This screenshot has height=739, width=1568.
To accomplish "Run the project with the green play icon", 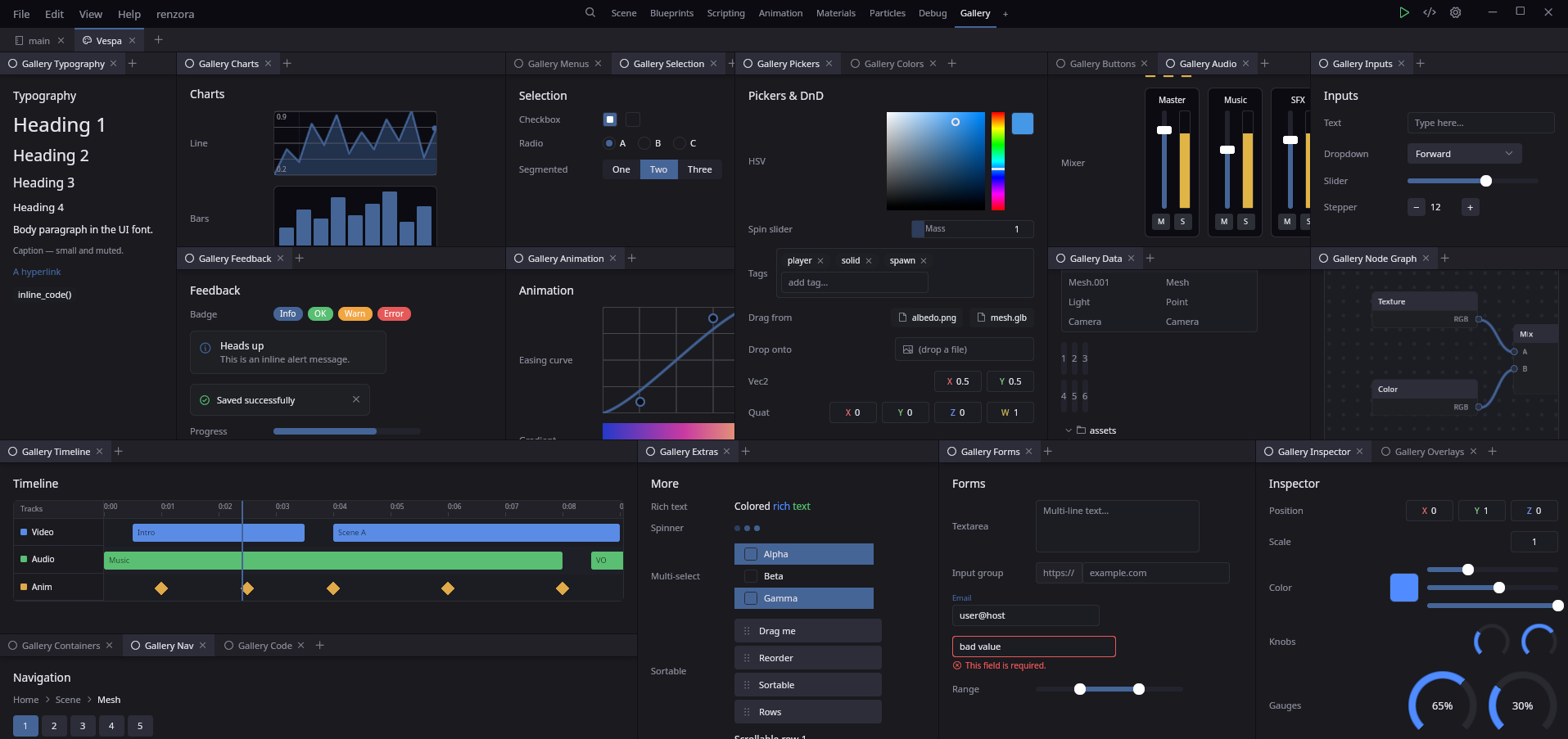I will tap(1403, 12).
